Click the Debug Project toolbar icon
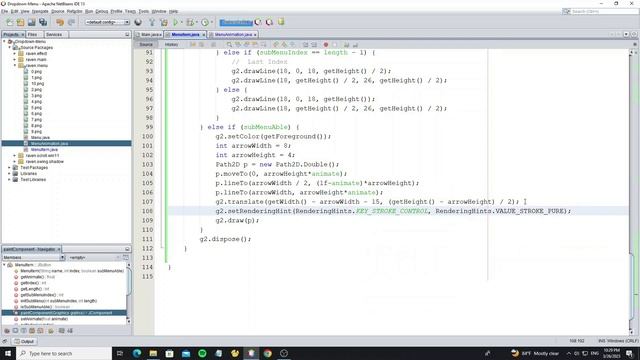The image size is (640, 360). (190, 22)
